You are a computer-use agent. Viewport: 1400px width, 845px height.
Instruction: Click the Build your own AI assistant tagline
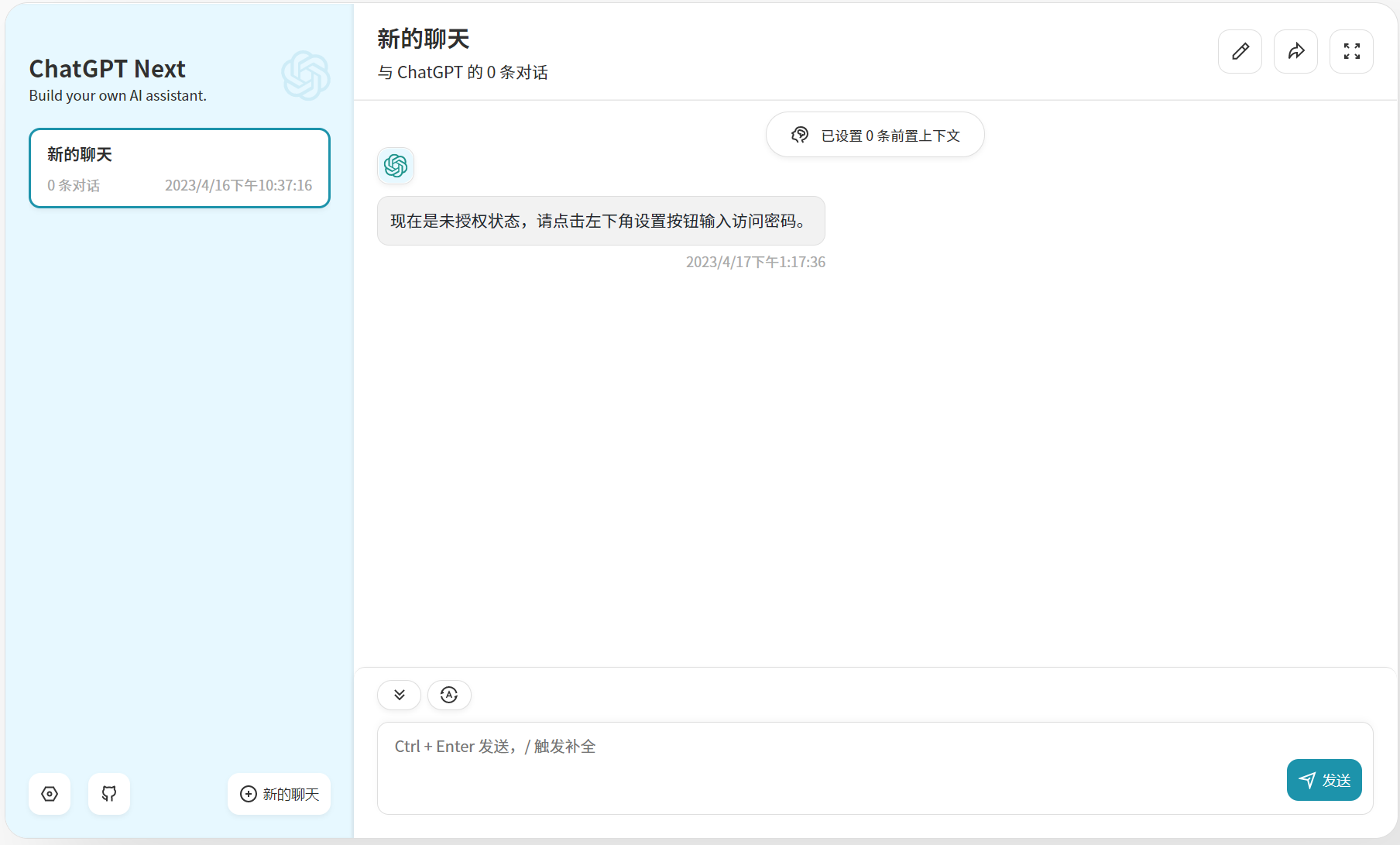tap(118, 95)
